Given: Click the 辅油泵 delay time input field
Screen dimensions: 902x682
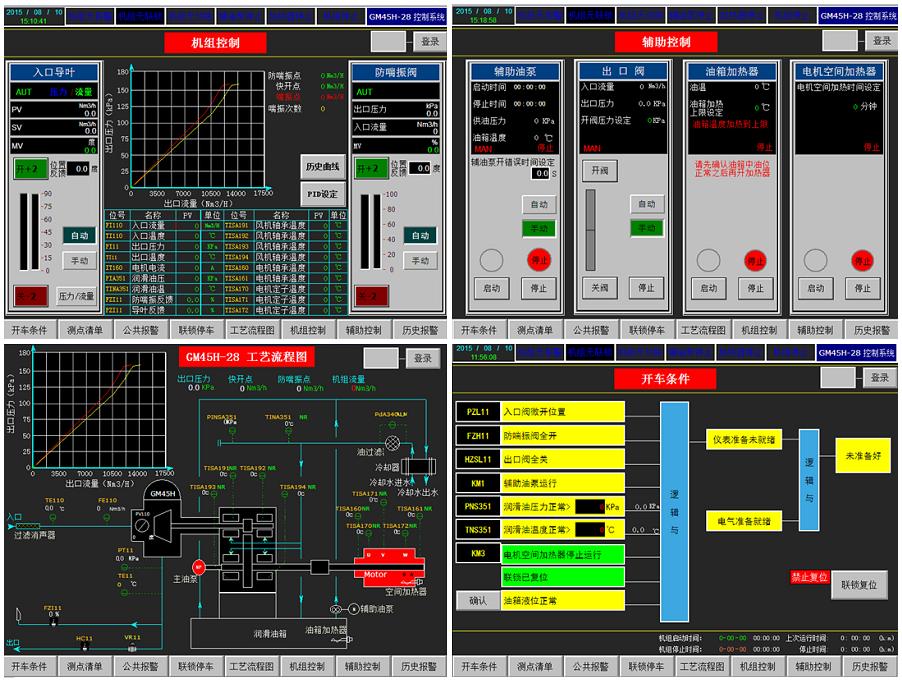Looking at the screenshot, I should click(x=541, y=173).
